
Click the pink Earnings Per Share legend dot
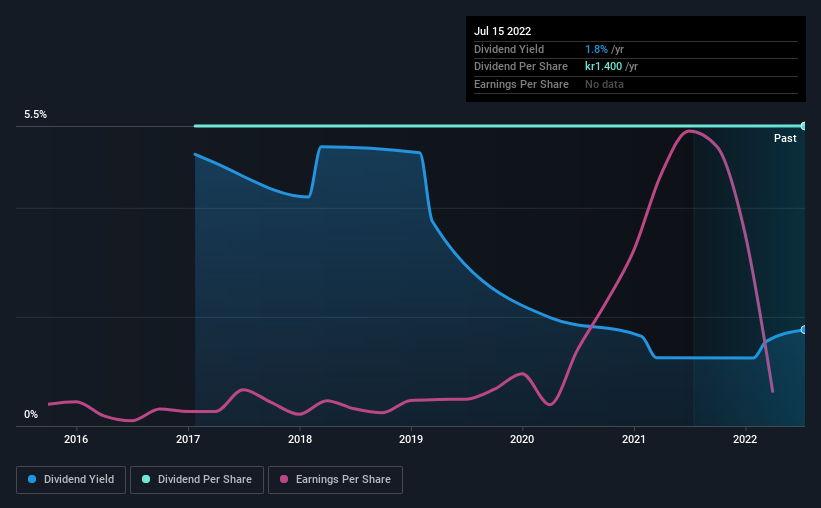pos(284,479)
